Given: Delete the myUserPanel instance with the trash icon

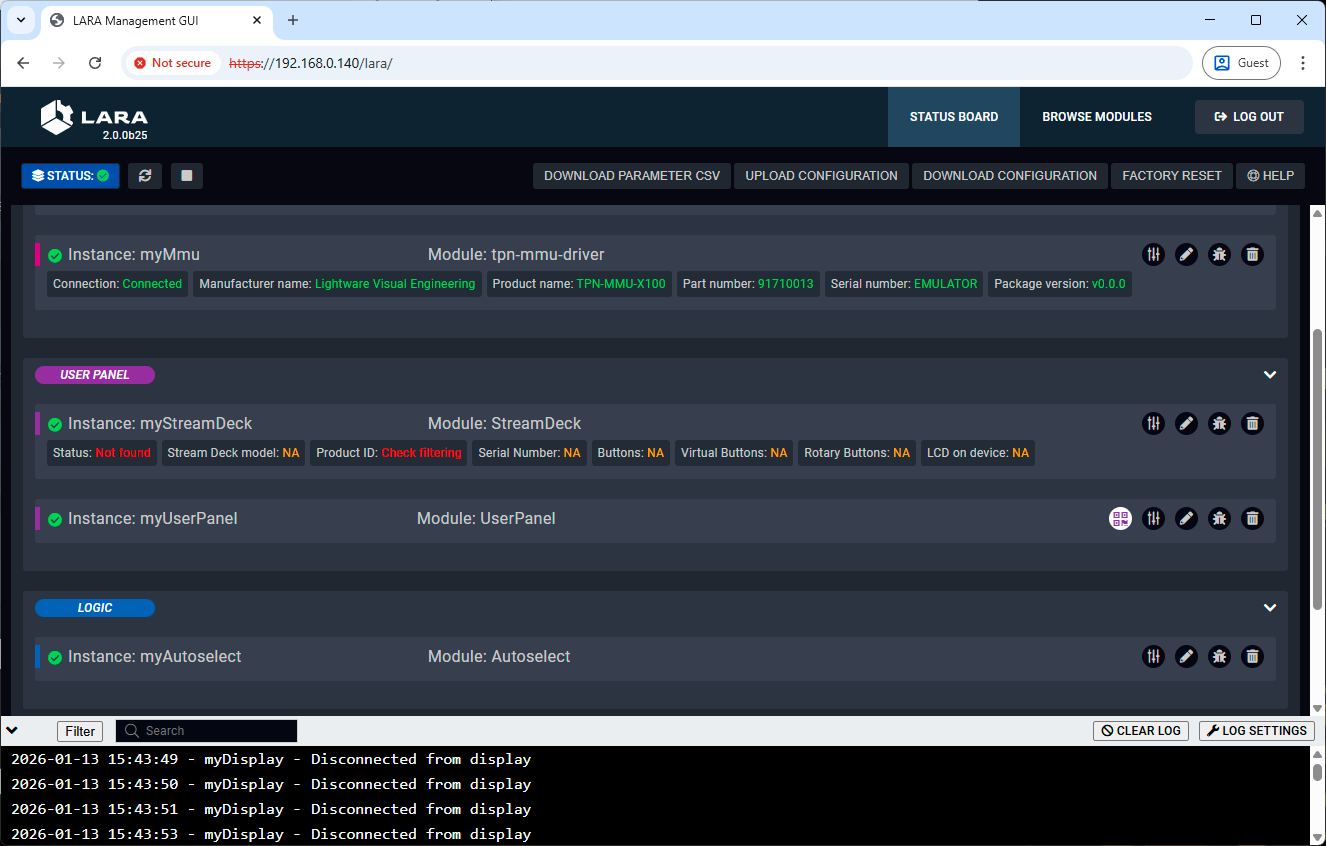Looking at the screenshot, I should 1252,518.
